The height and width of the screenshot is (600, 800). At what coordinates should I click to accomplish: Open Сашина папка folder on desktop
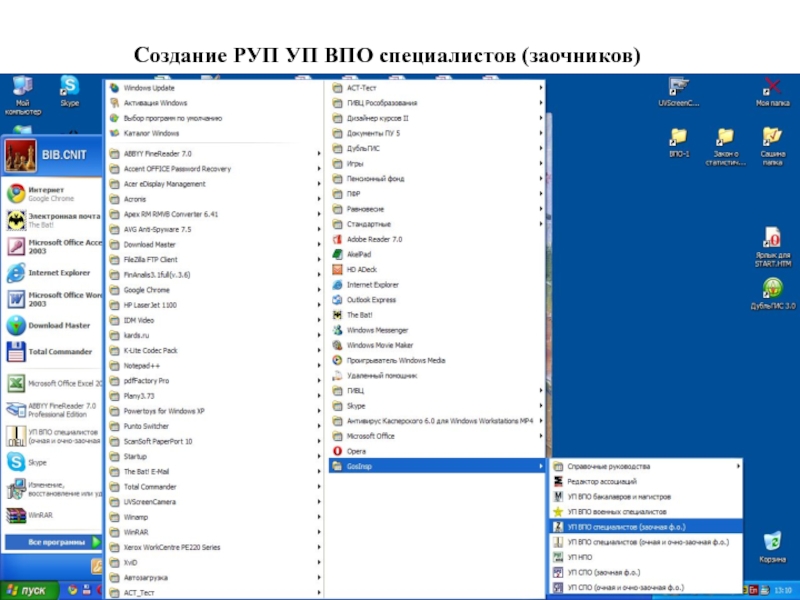[772, 146]
